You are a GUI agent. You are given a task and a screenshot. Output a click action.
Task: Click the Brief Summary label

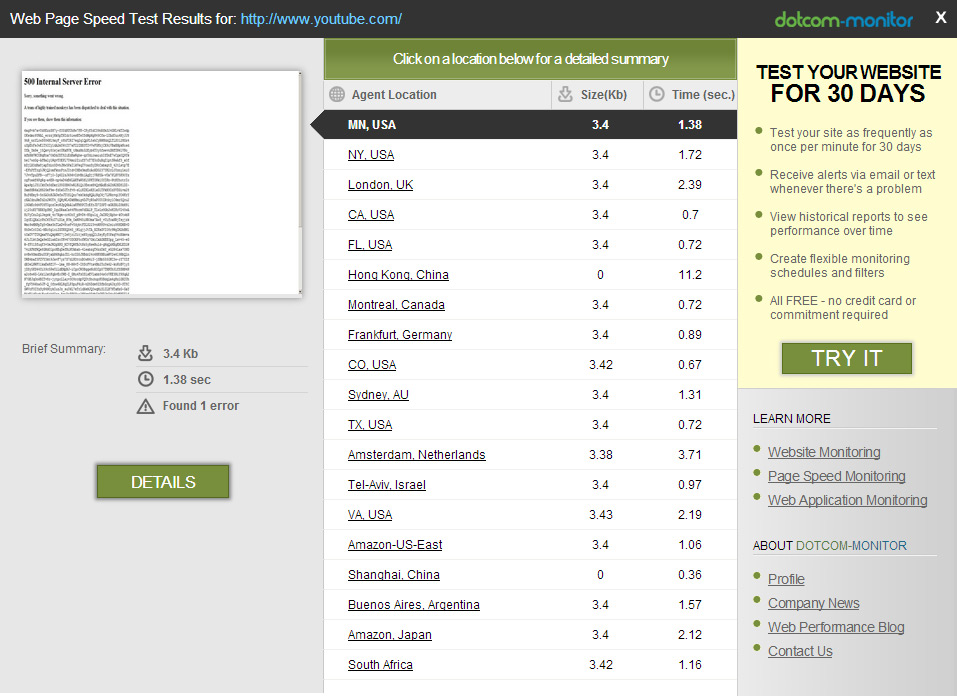point(63,349)
